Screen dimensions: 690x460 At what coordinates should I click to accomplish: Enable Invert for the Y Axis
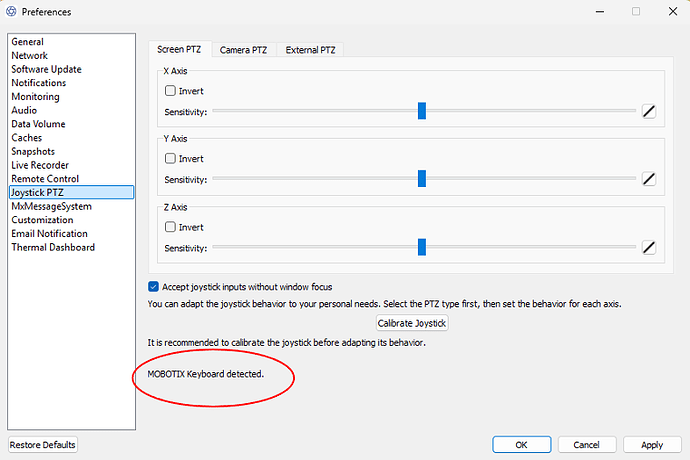[x=170, y=158]
